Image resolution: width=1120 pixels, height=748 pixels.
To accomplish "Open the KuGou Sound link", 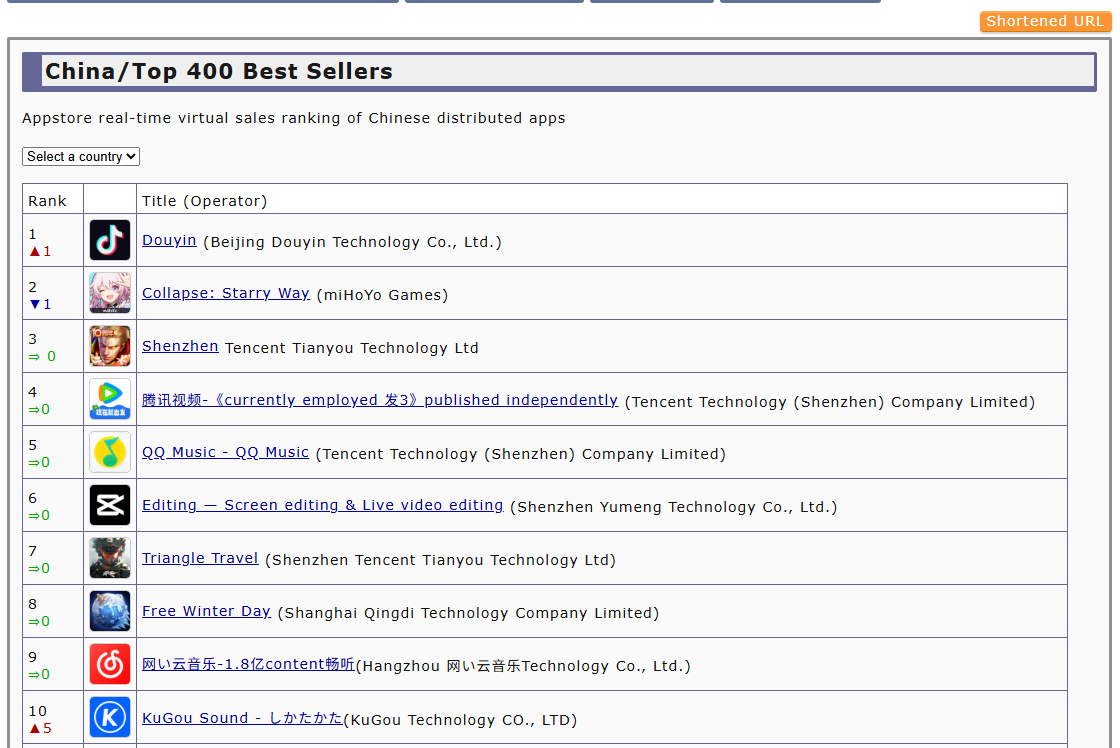I will (x=242, y=718).
